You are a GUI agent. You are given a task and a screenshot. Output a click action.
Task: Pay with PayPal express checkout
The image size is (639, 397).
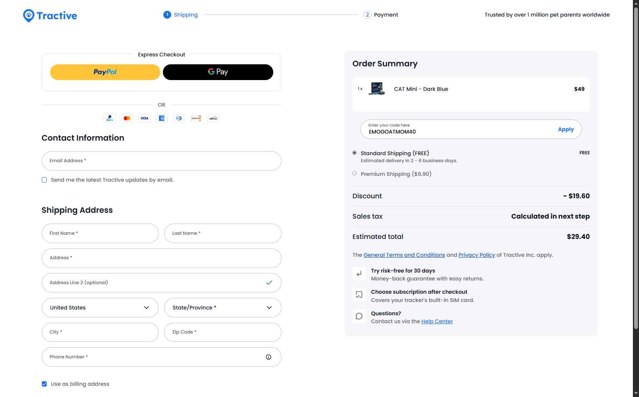click(x=105, y=72)
